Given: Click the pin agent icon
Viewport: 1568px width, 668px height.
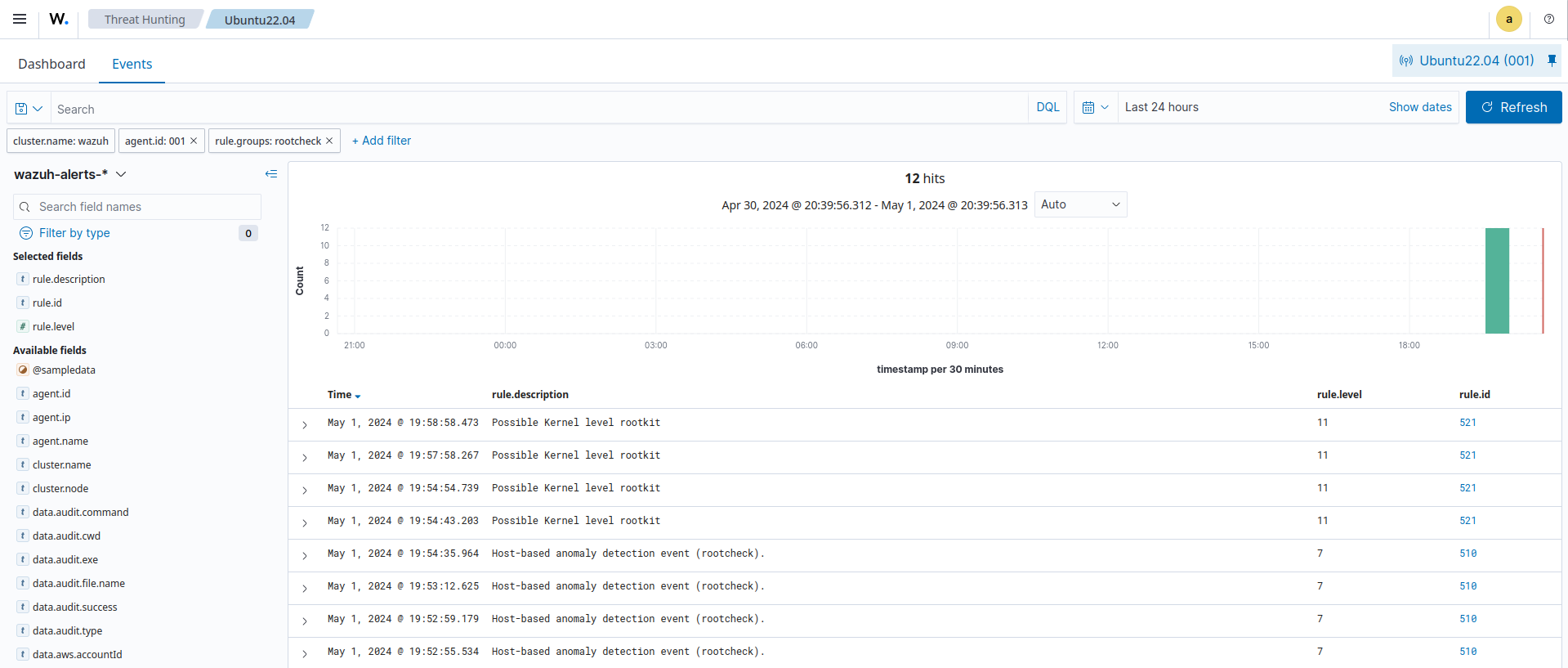Looking at the screenshot, I should (1552, 61).
